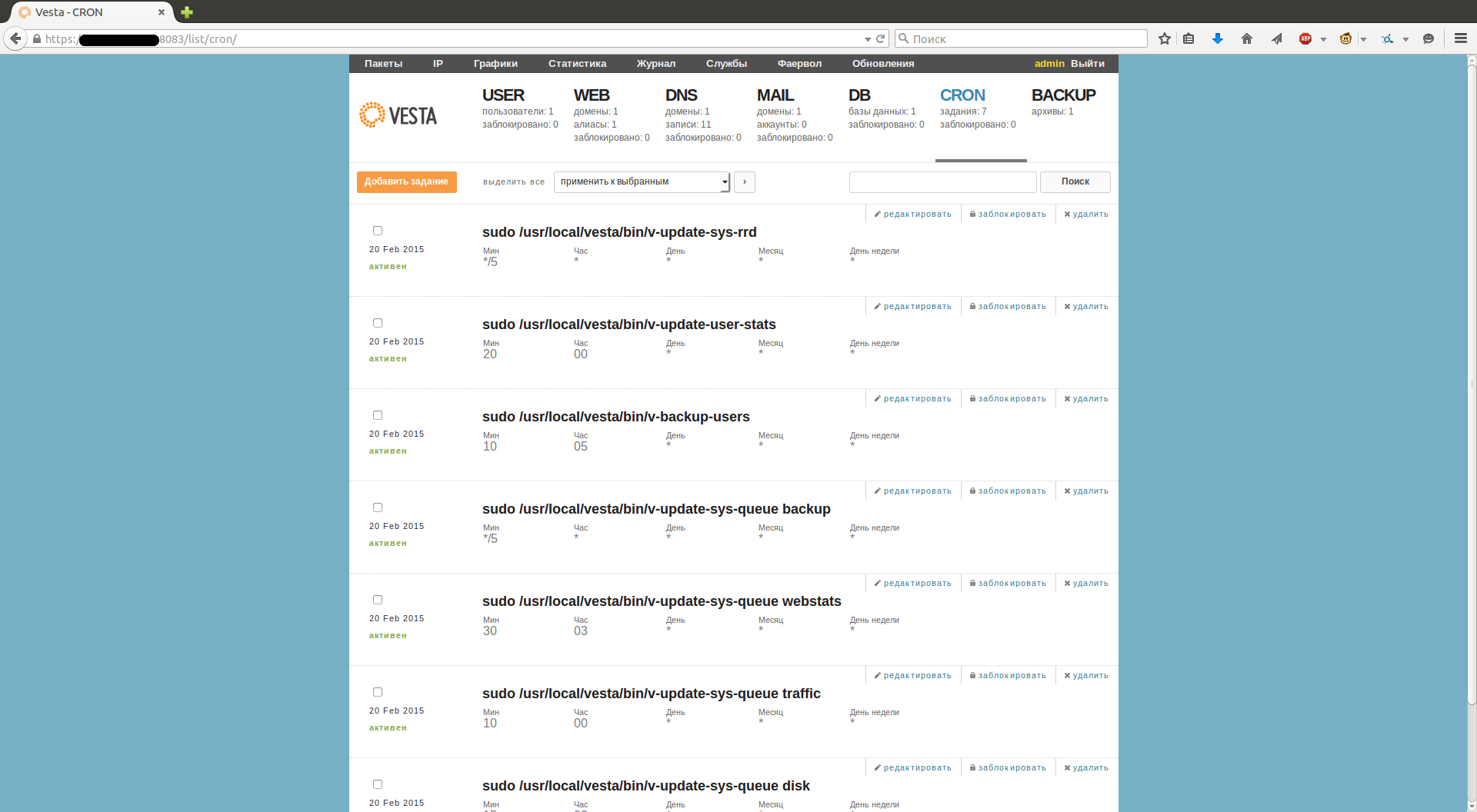Viewport: 1477px width, 812px height.
Task: Edit the v-update-sys-queue webstats job
Action: click(x=913, y=584)
